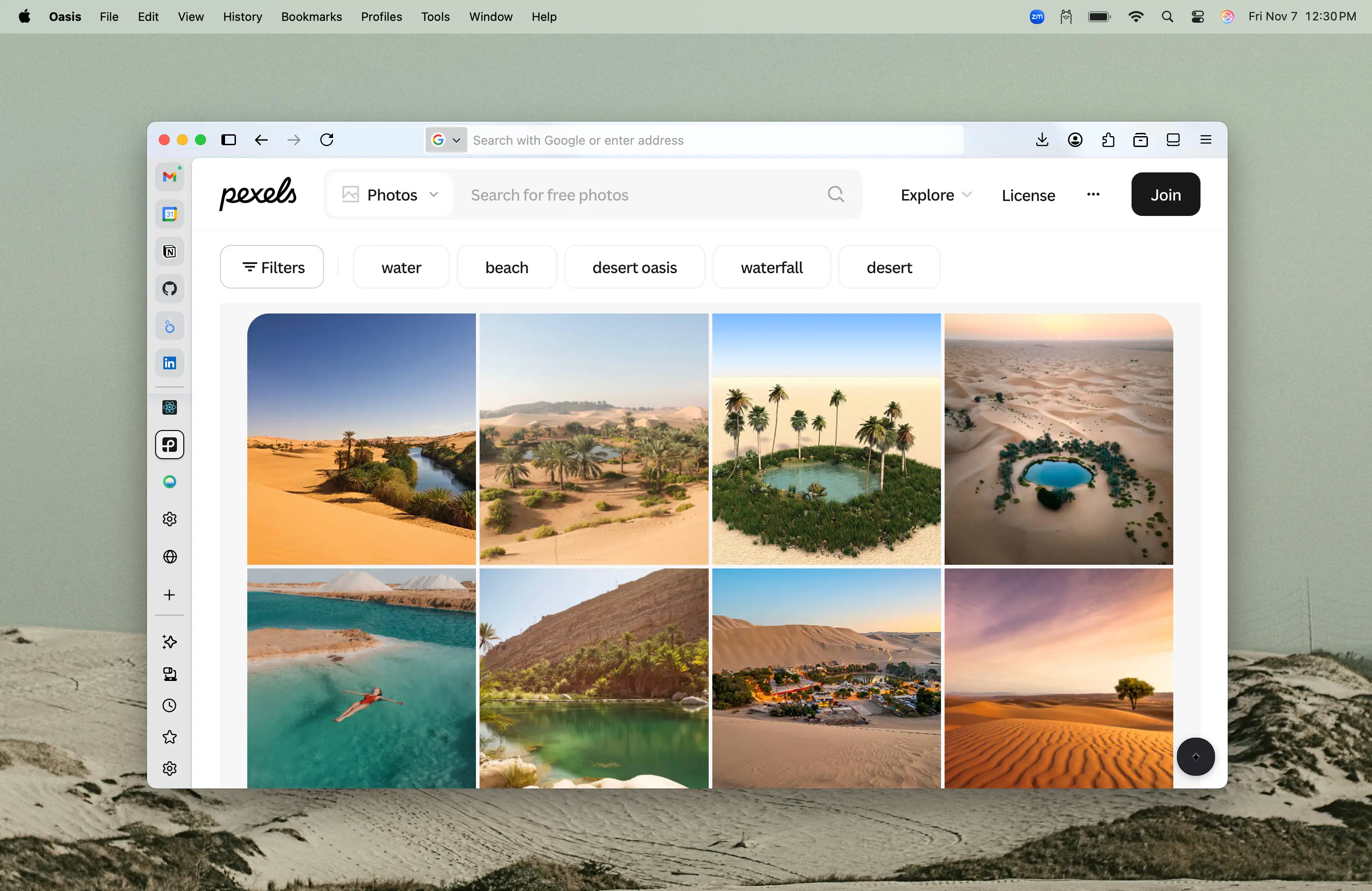The image size is (1372, 891).
Task: Open the LinkedIn sidebar shortcut
Action: coord(170,363)
